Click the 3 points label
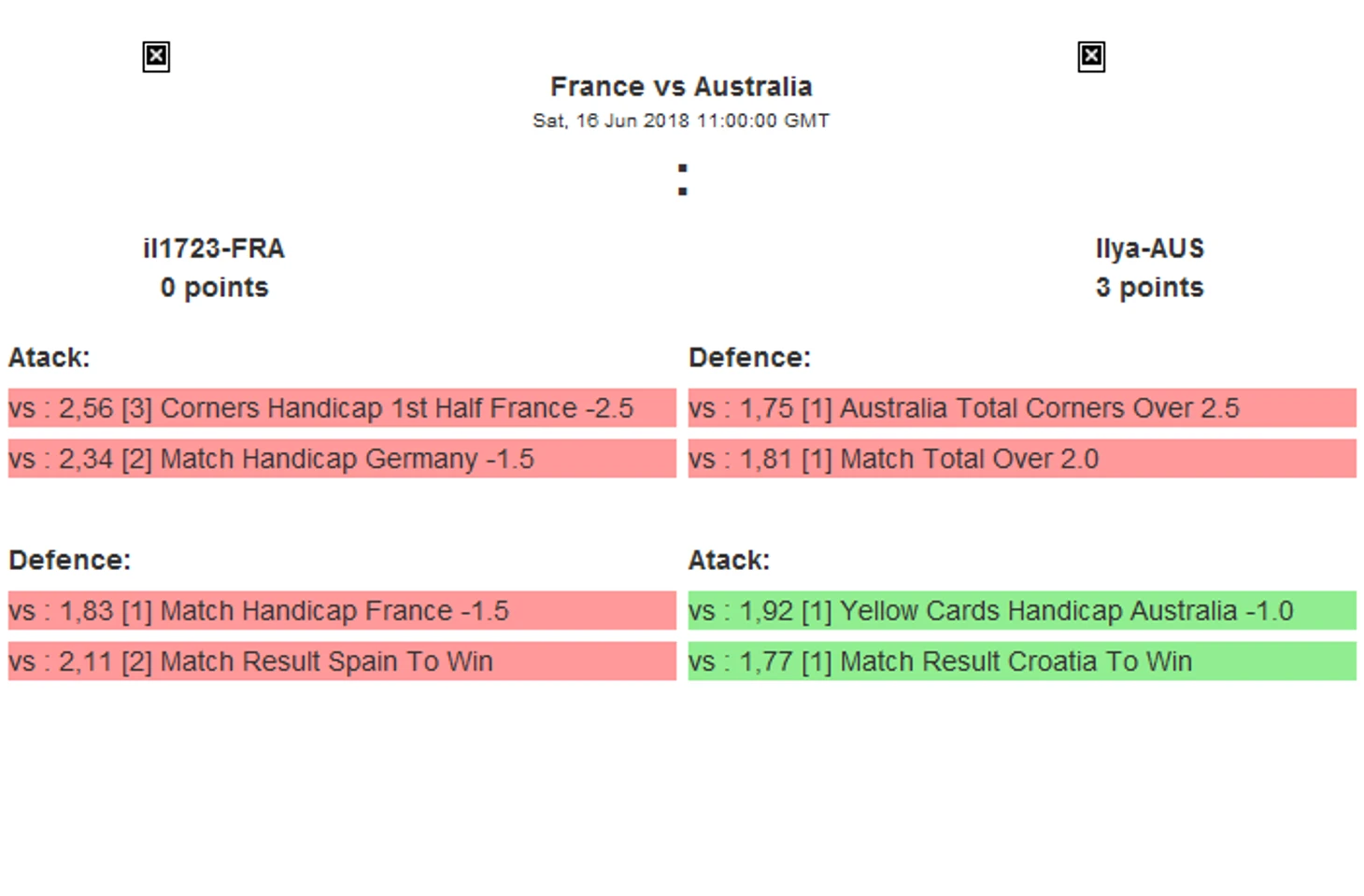 click(1149, 288)
